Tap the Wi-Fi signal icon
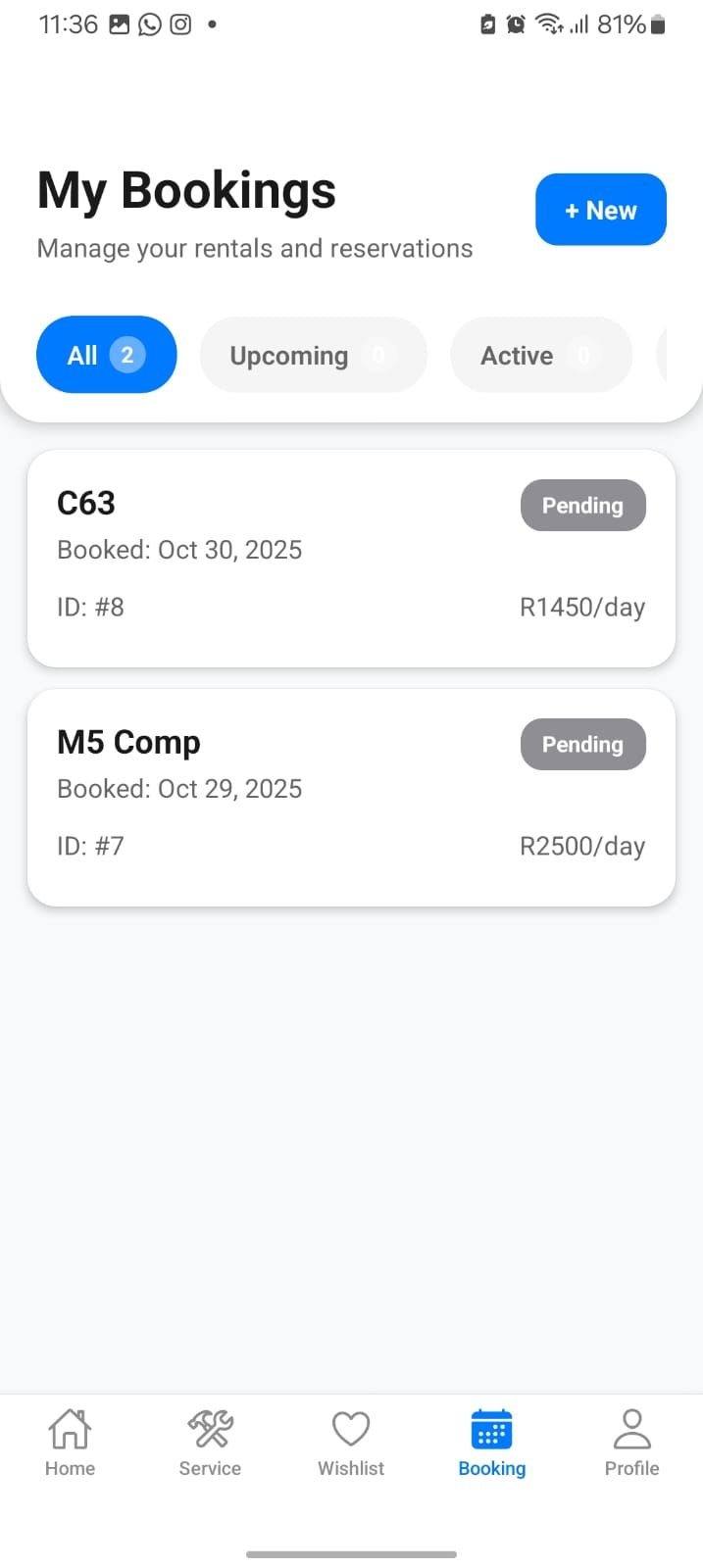The width and height of the screenshot is (703, 1568). [x=548, y=24]
